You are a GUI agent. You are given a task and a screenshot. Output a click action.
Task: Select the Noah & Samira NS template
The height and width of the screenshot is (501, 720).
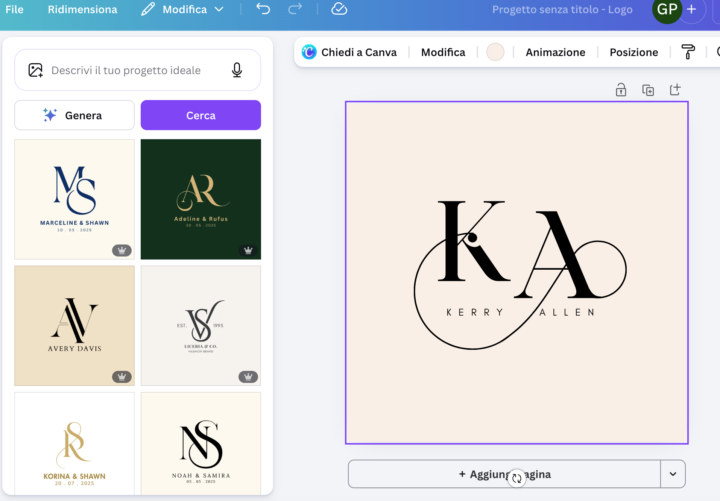[201, 444]
